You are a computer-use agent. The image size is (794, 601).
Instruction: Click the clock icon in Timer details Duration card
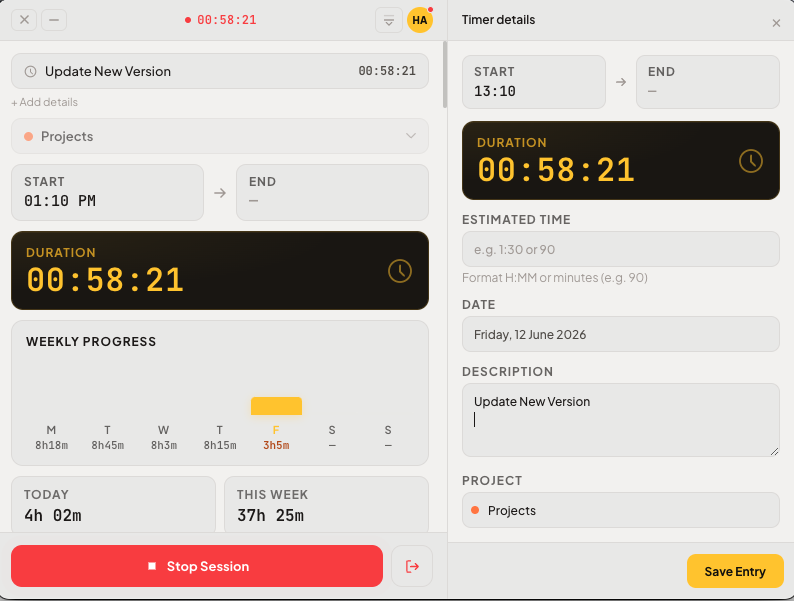coord(750,161)
